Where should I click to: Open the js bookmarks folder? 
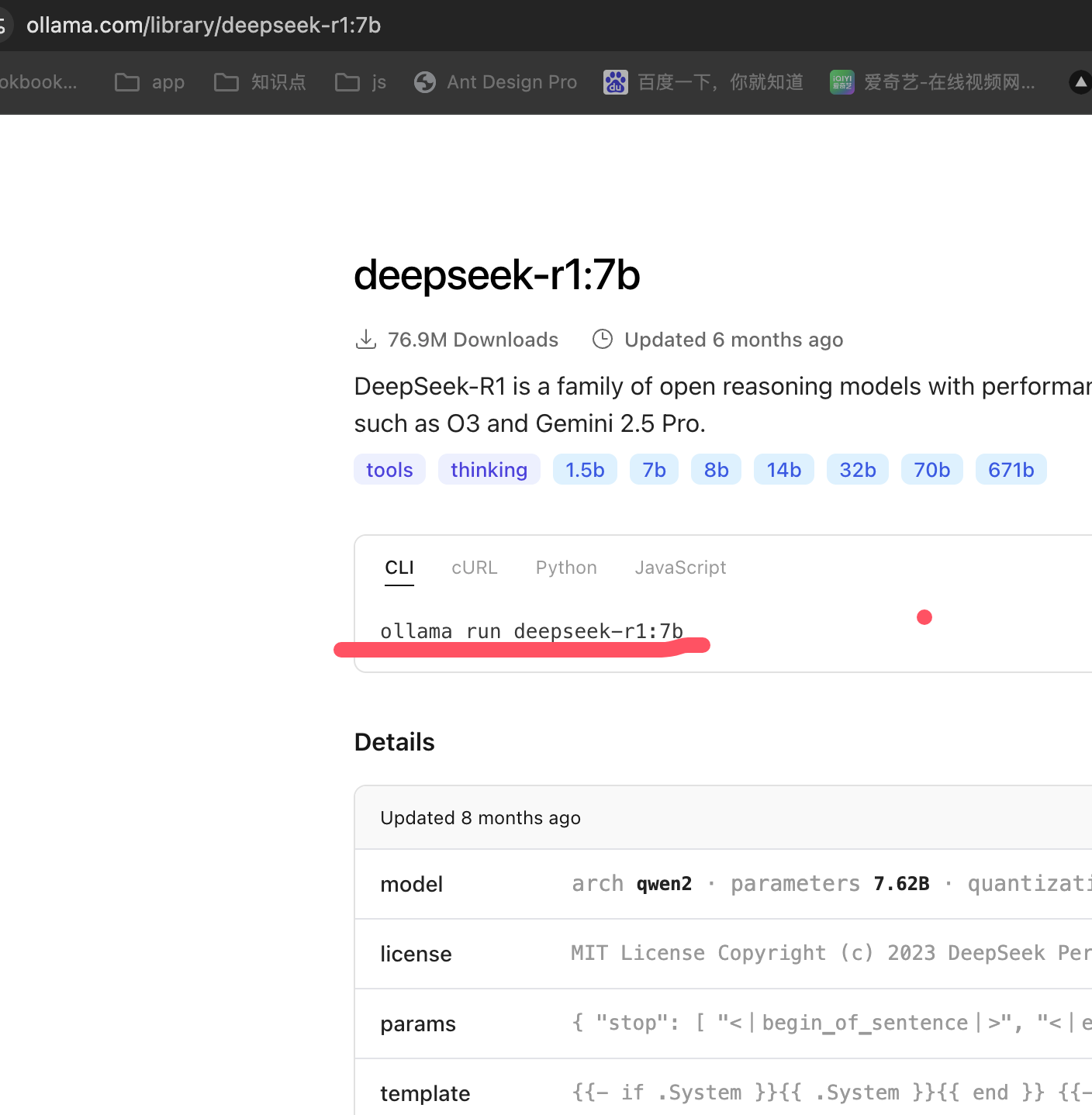coord(361,82)
